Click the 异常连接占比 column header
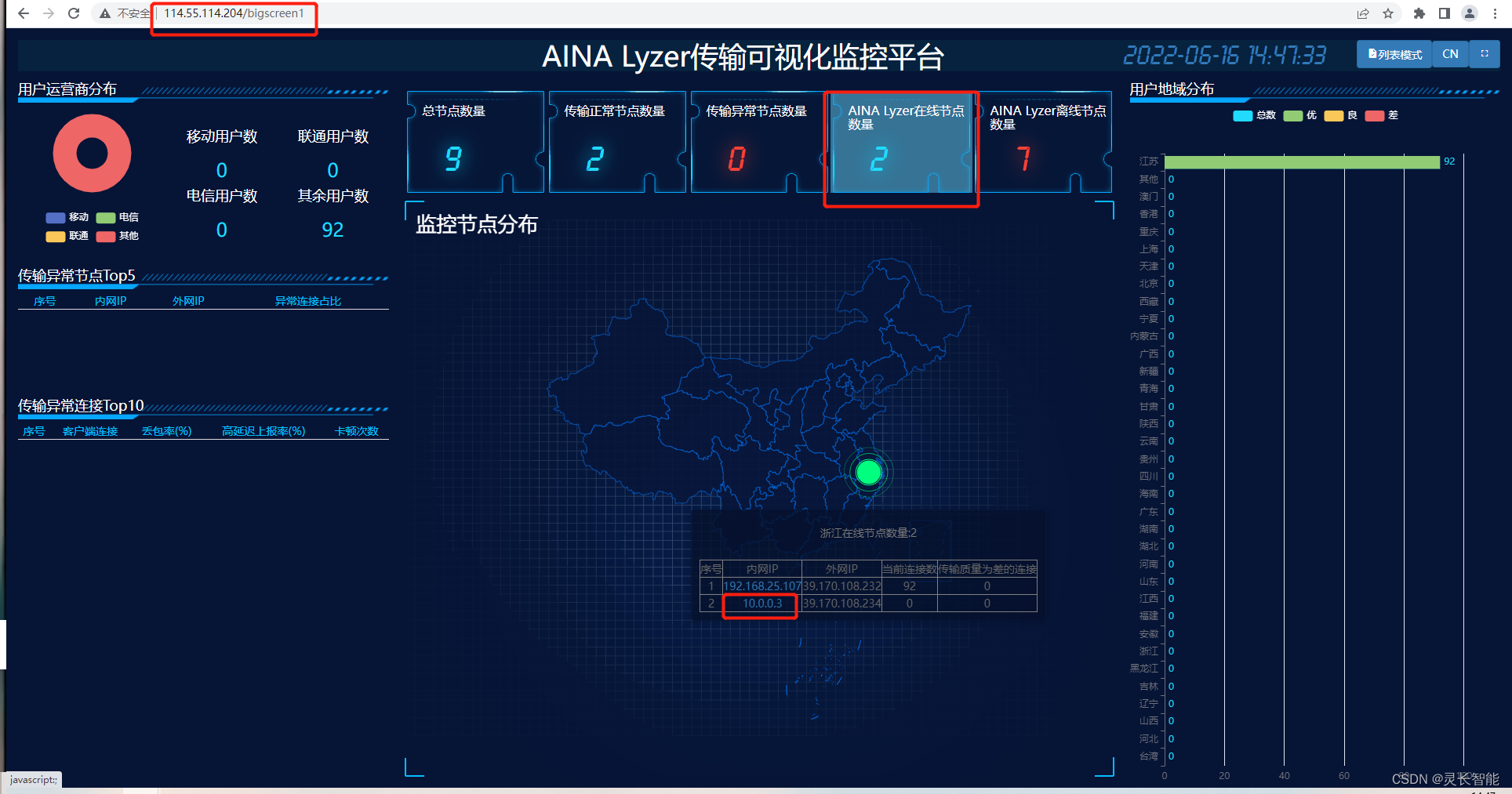This screenshot has width=1512, height=794. click(308, 301)
